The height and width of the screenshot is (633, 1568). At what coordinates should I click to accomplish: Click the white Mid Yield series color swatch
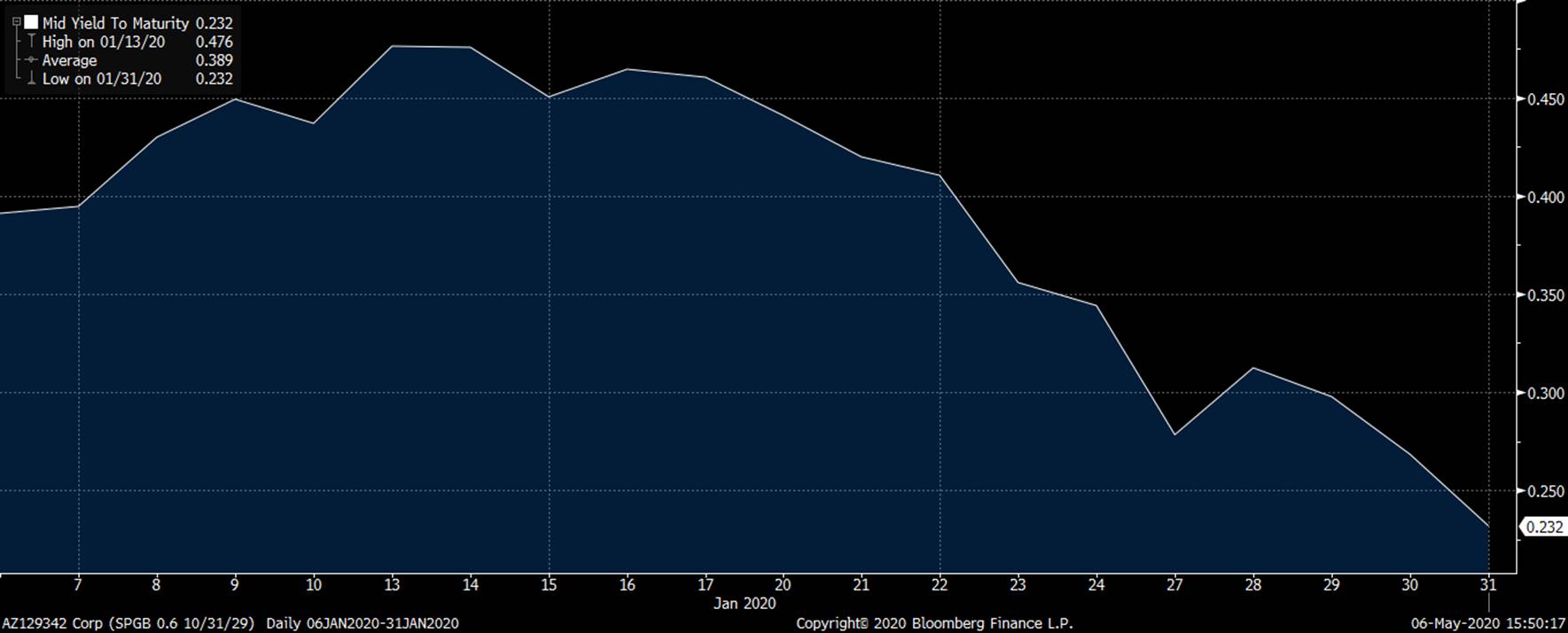32,23
